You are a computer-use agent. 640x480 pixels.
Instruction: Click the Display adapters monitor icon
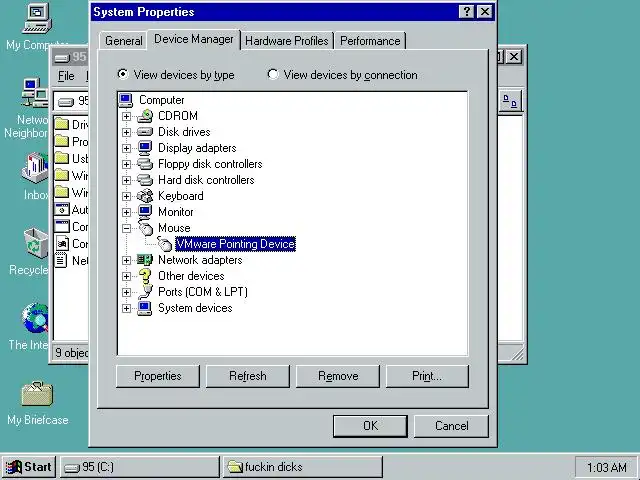tap(145, 148)
